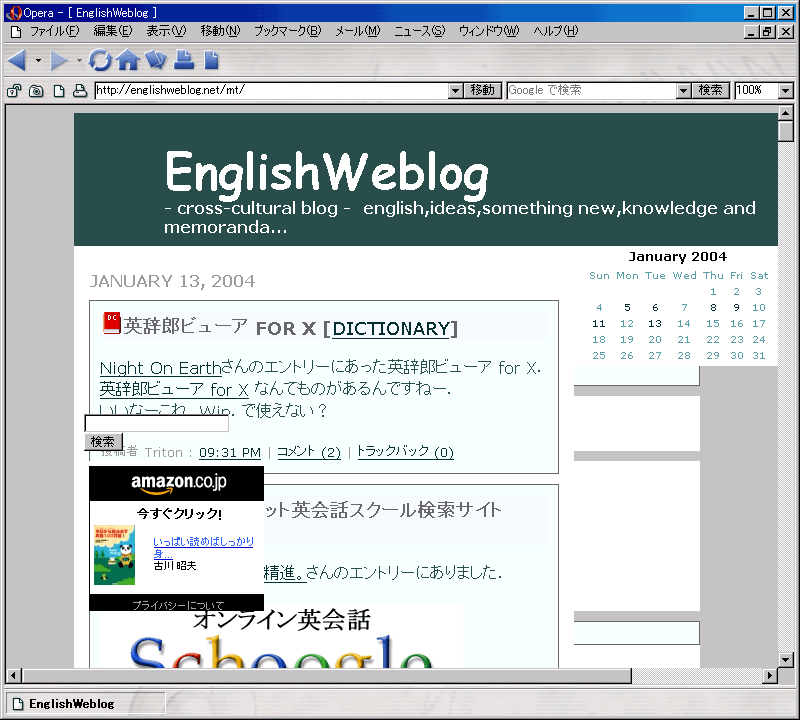
Task: Open the ウィンドウ(W) menu
Action: 489,31
